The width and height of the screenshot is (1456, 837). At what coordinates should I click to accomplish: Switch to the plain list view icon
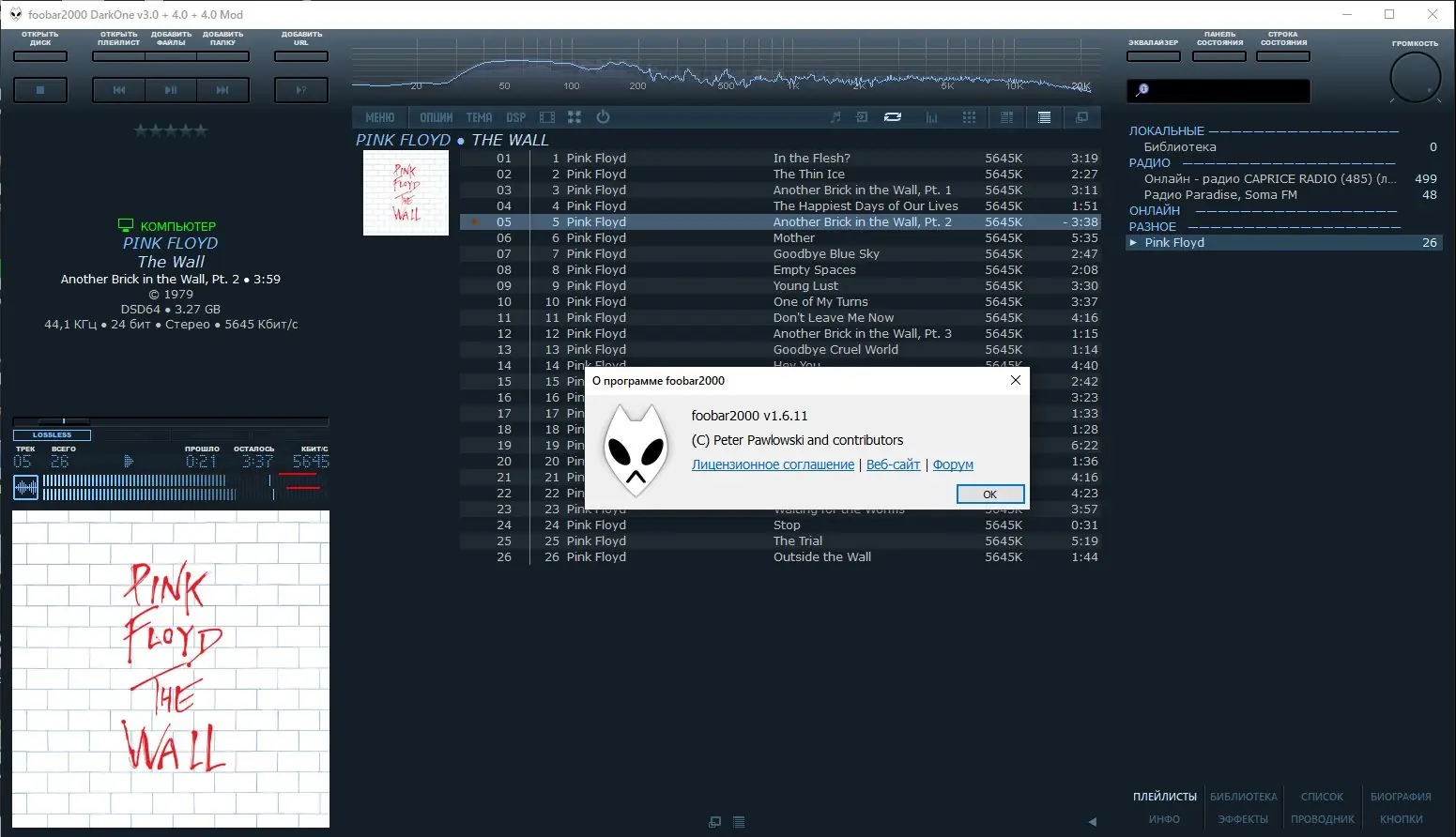pyautogui.click(x=1044, y=117)
